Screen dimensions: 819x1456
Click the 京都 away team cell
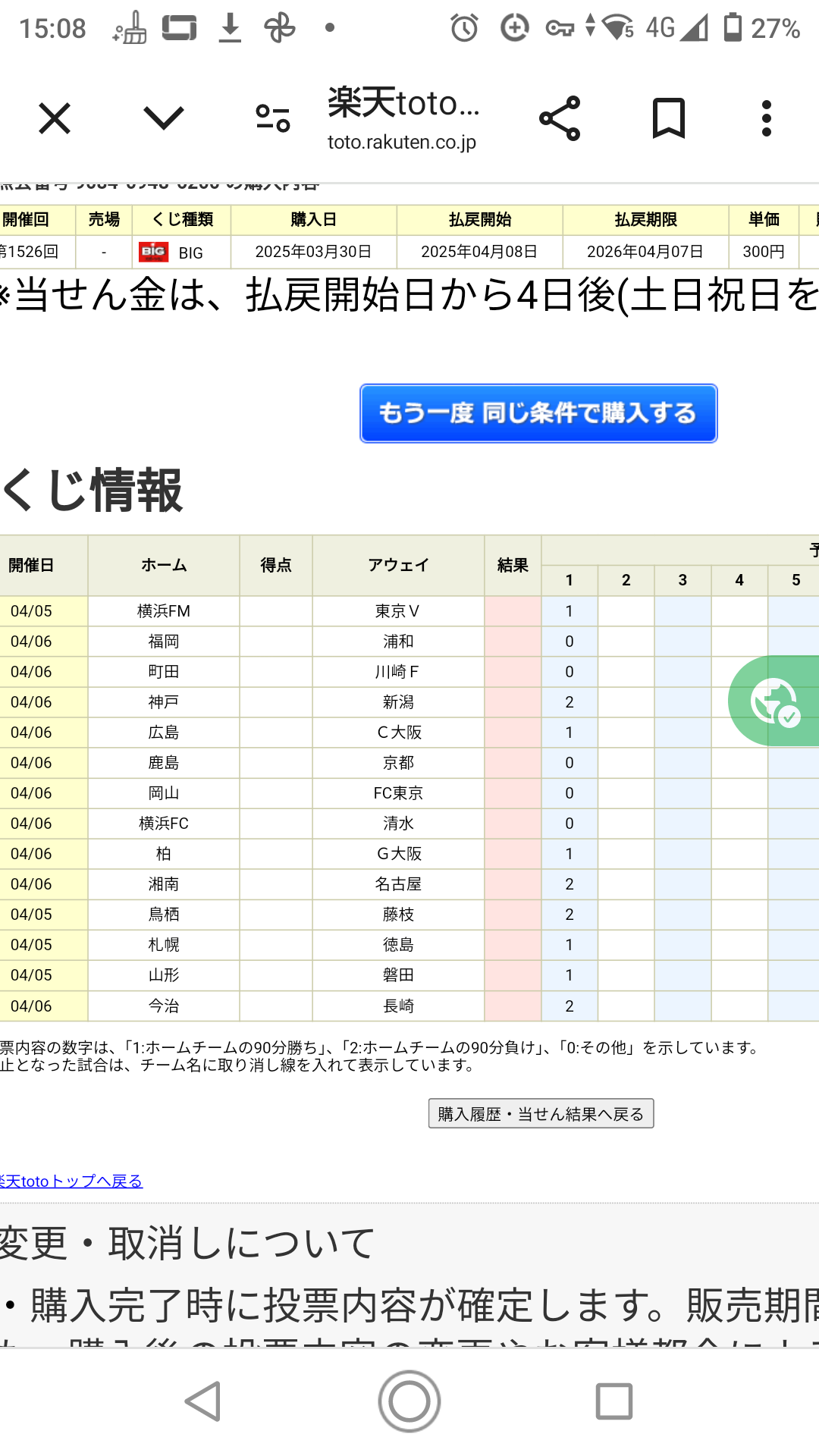(x=399, y=763)
